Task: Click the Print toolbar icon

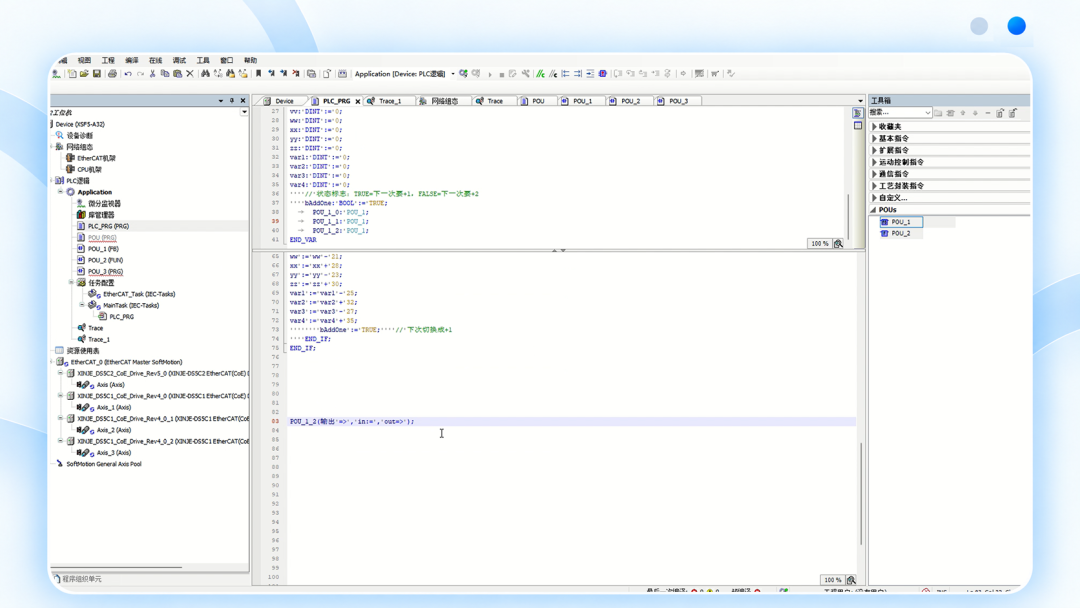Action: (112, 74)
